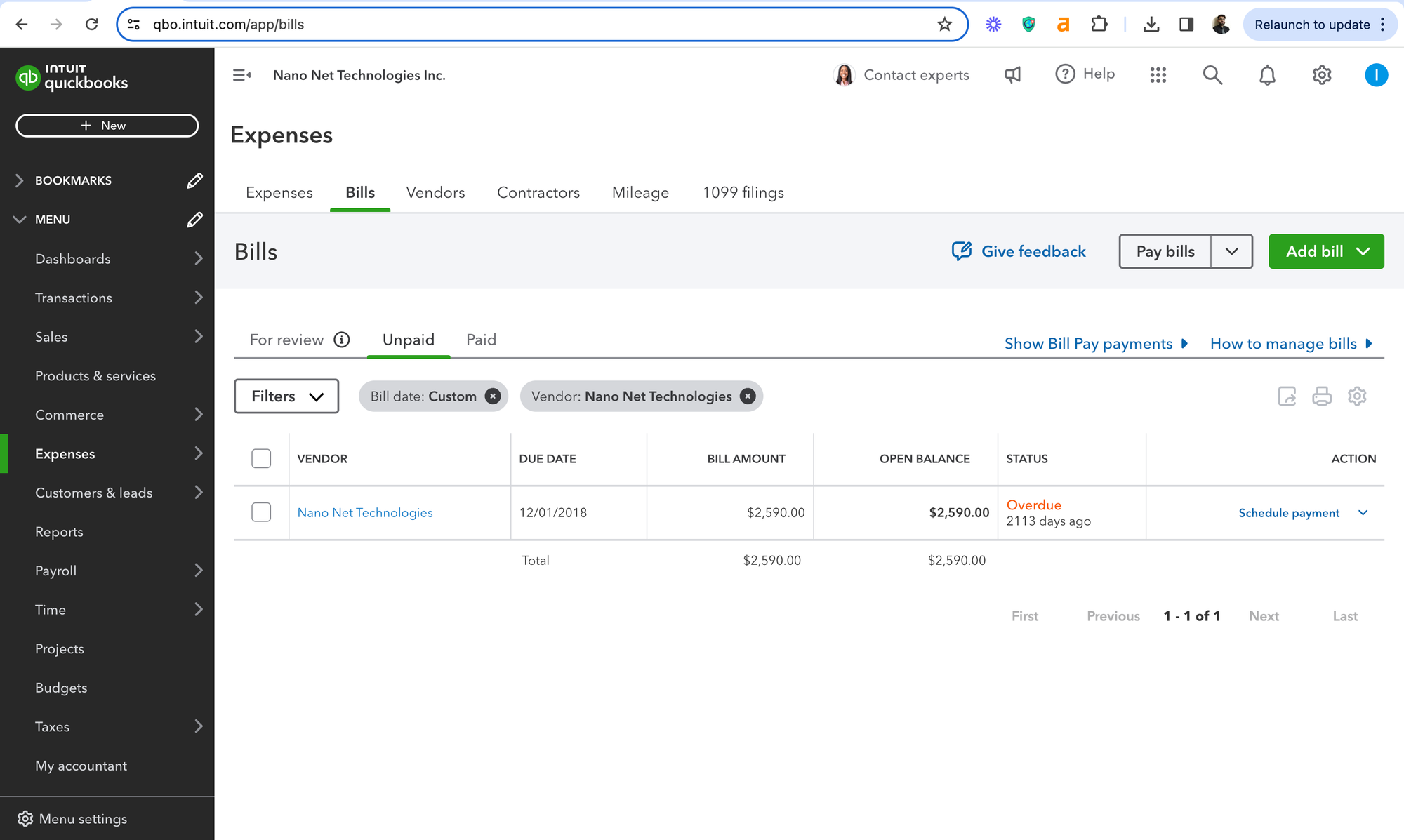Screen dimensions: 1404x840
Task: Switch to the Paid bills tab
Action: click(481, 340)
